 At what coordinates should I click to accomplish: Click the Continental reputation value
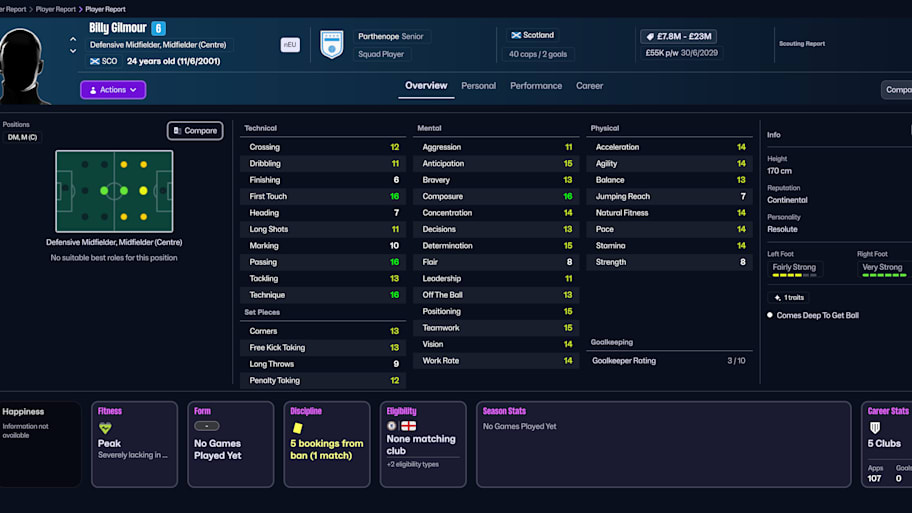coord(787,200)
